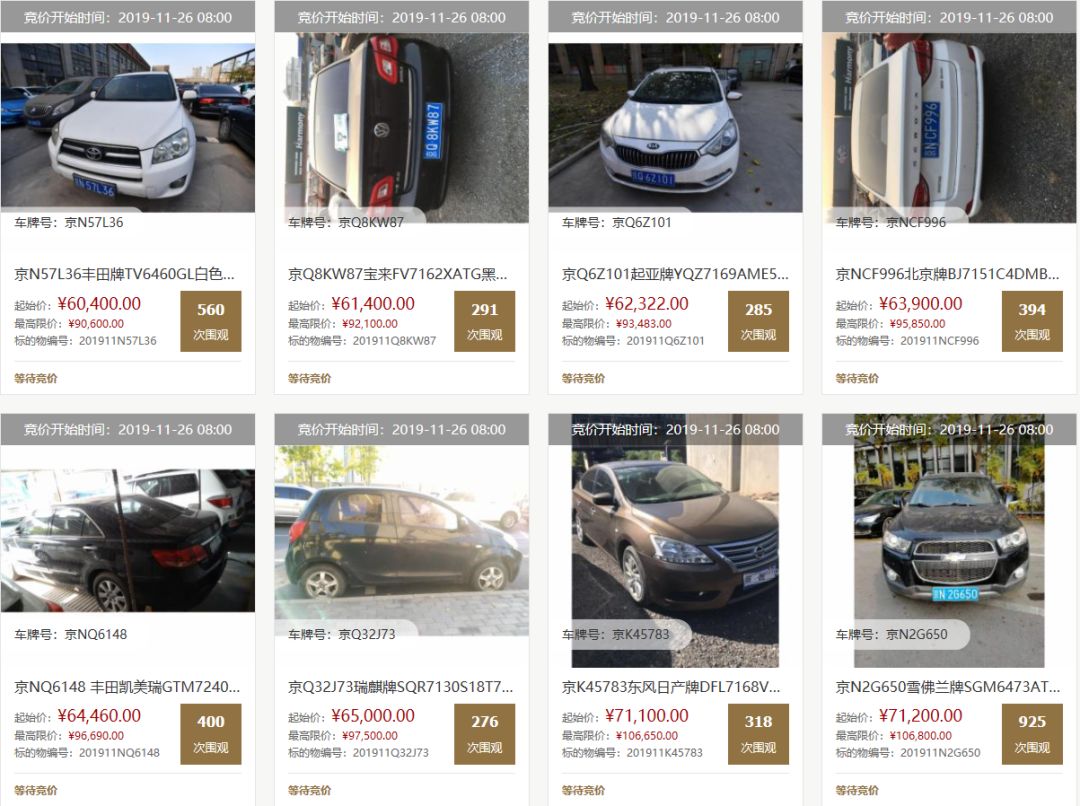Open listing title 京NQ6148 丰田凯美瑞GTM7240
This screenshot has width=1080, height=806.
[x=127, y=687]
